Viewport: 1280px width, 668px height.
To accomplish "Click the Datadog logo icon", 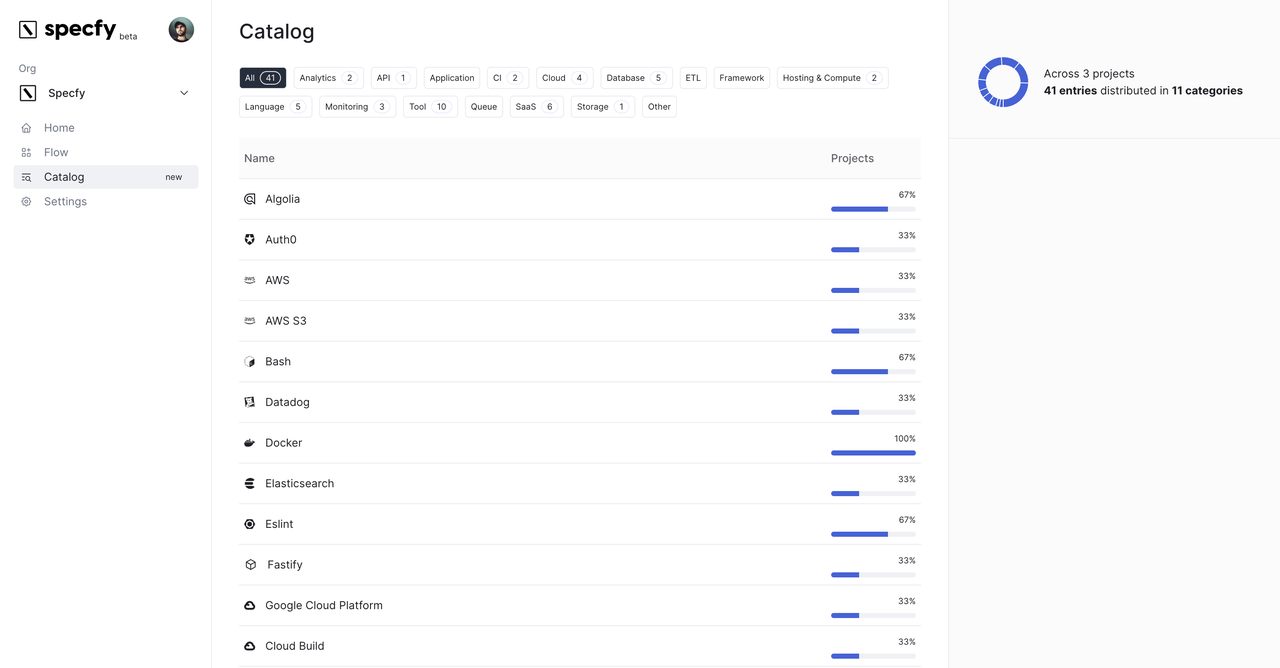I will click(x=250, y=402).
